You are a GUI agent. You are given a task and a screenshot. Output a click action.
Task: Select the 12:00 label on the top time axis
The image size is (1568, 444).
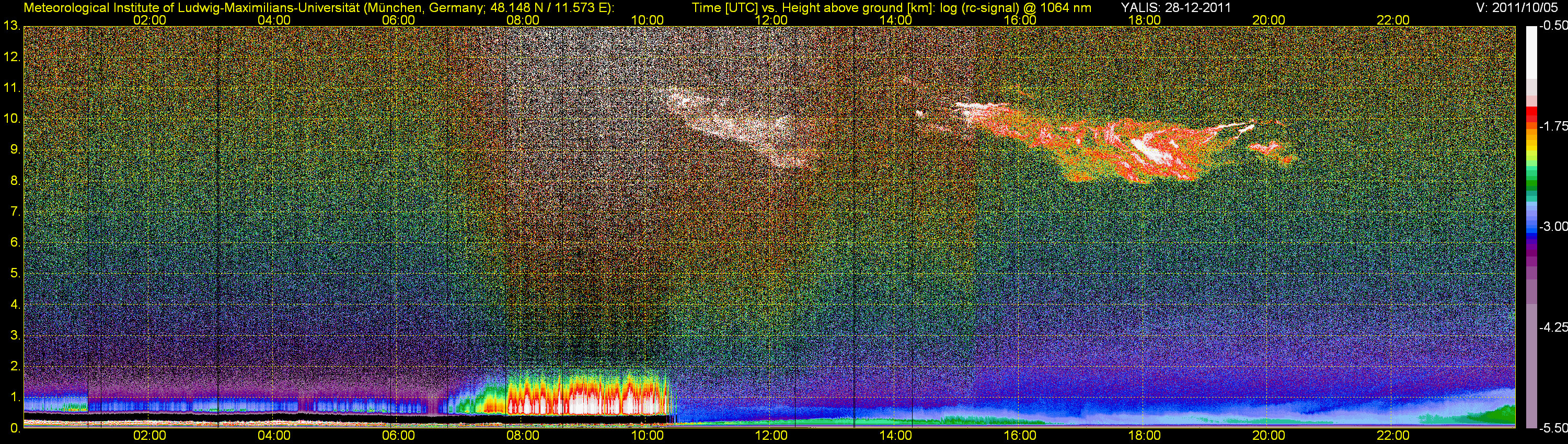[x=771, y=20]
